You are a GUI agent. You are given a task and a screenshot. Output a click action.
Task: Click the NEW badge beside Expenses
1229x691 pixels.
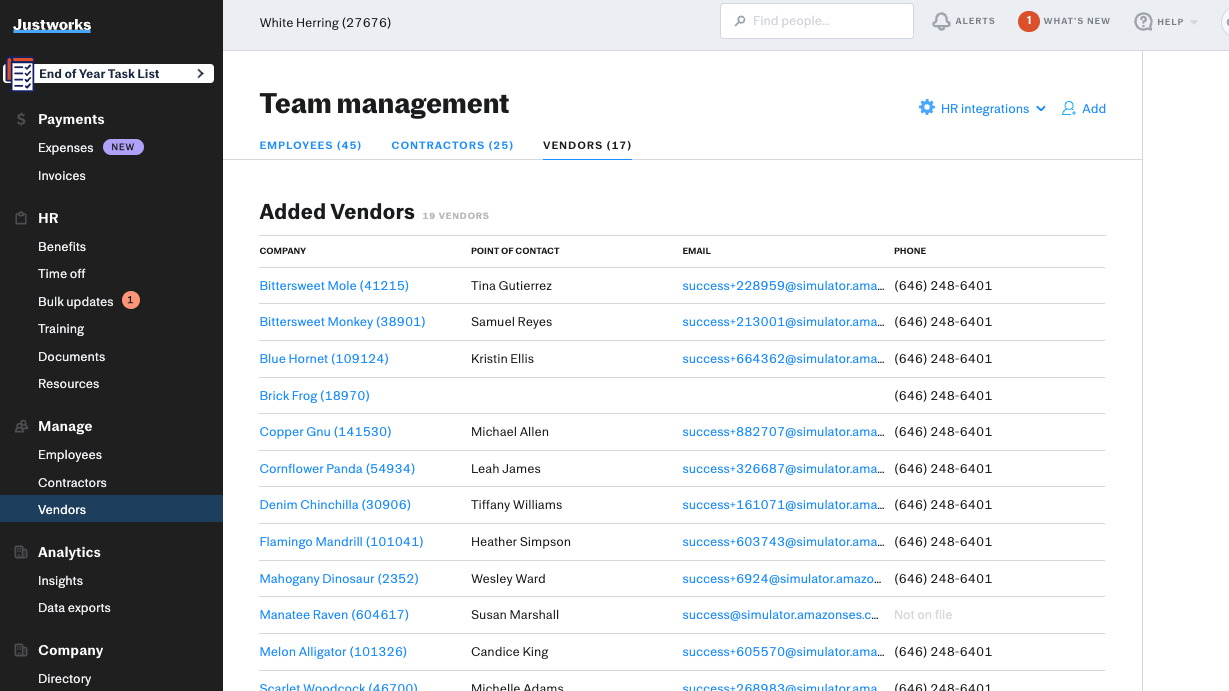point(123,147)
